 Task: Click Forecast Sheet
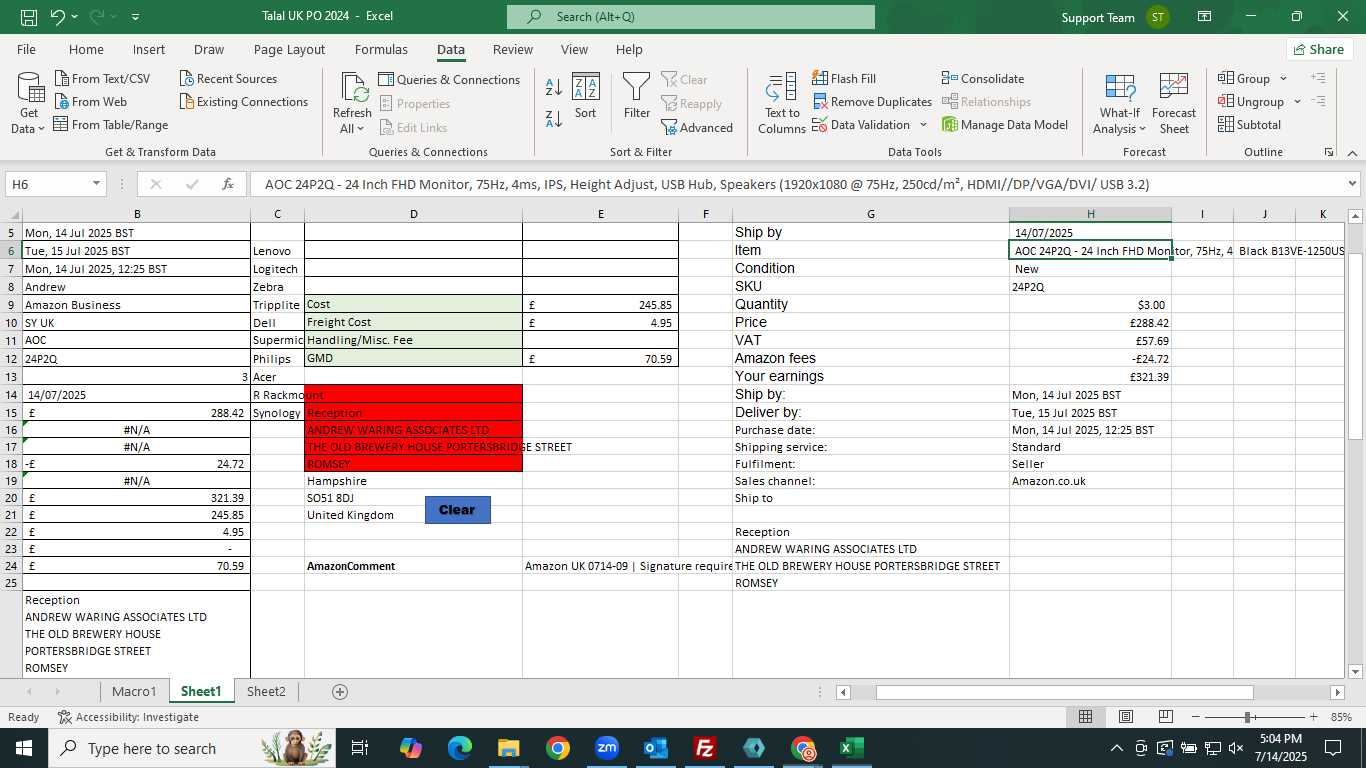(1174, 104)
